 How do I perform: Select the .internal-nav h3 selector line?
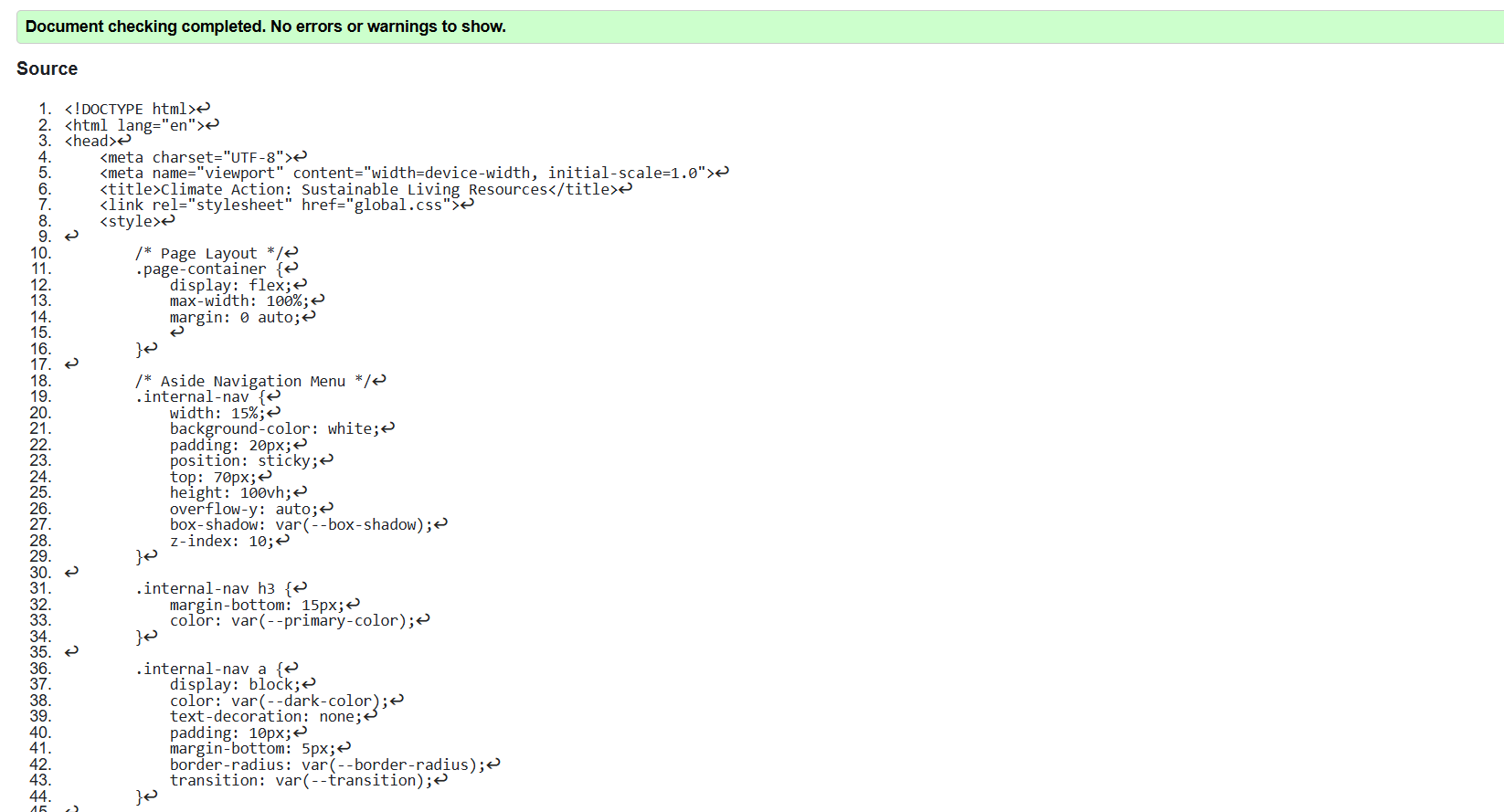pyautogui.click(x=221, y=588)
